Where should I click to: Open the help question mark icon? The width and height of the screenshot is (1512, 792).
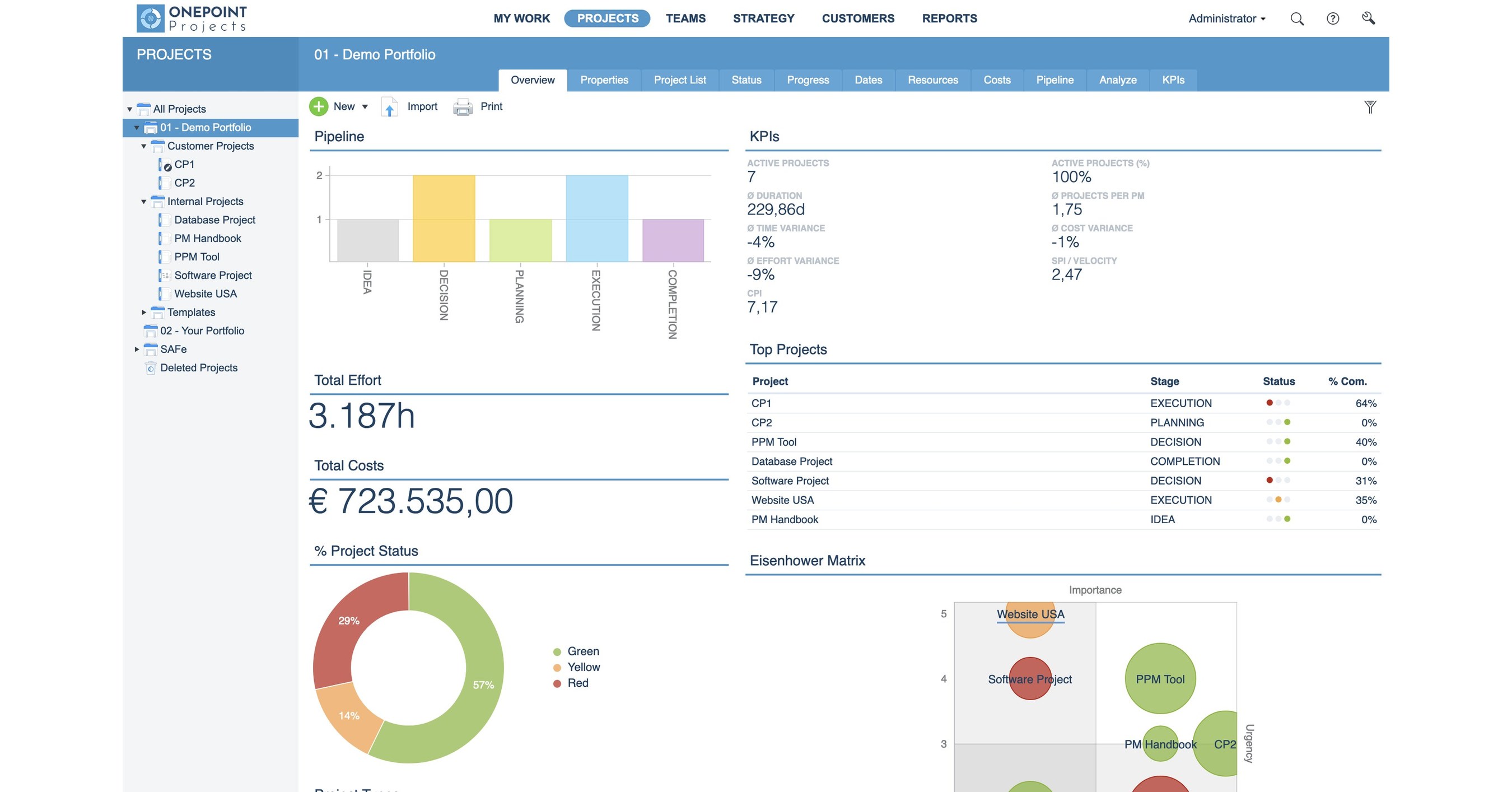(x=1333, y=19)
